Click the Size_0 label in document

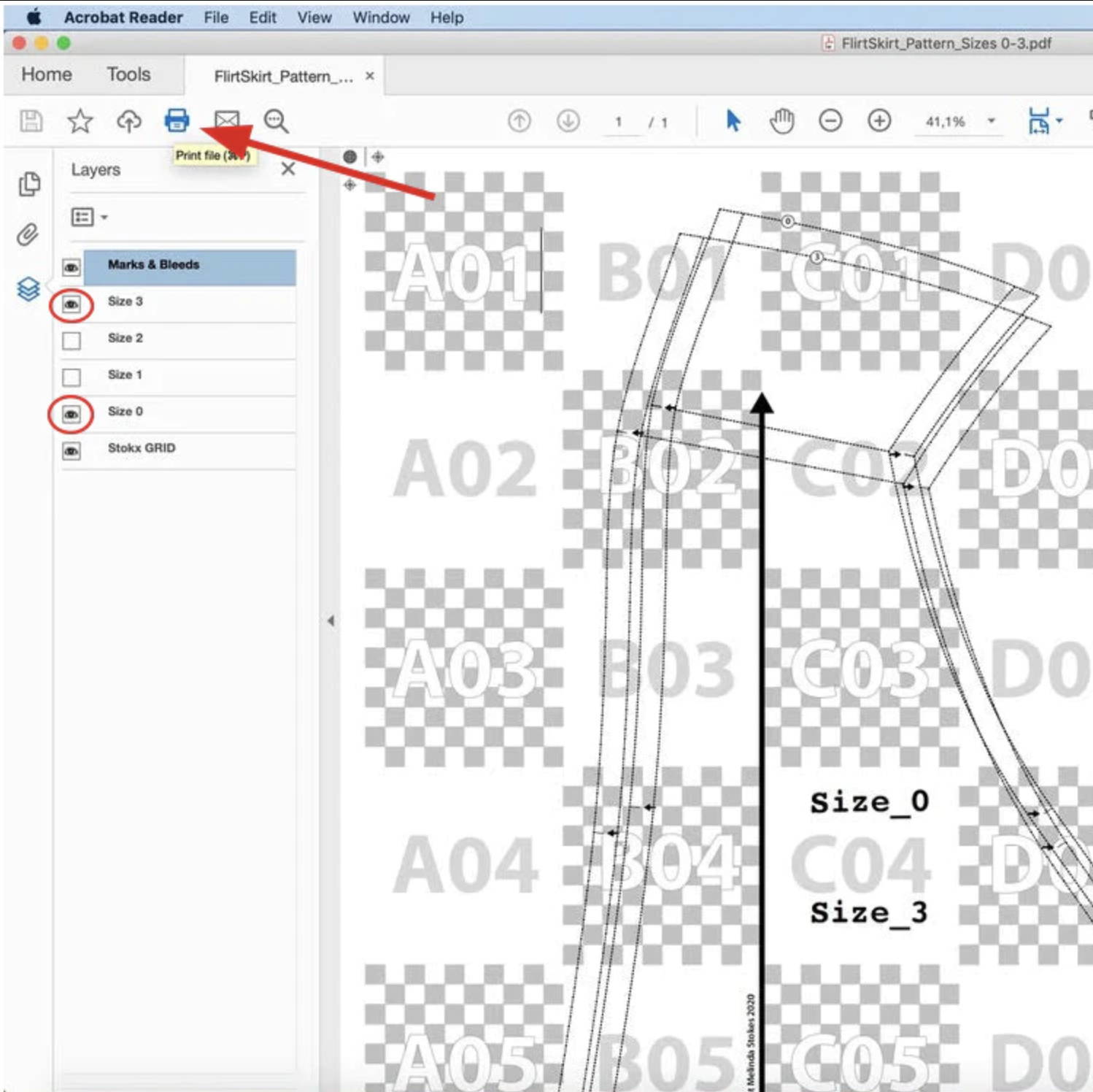[869, 801]
